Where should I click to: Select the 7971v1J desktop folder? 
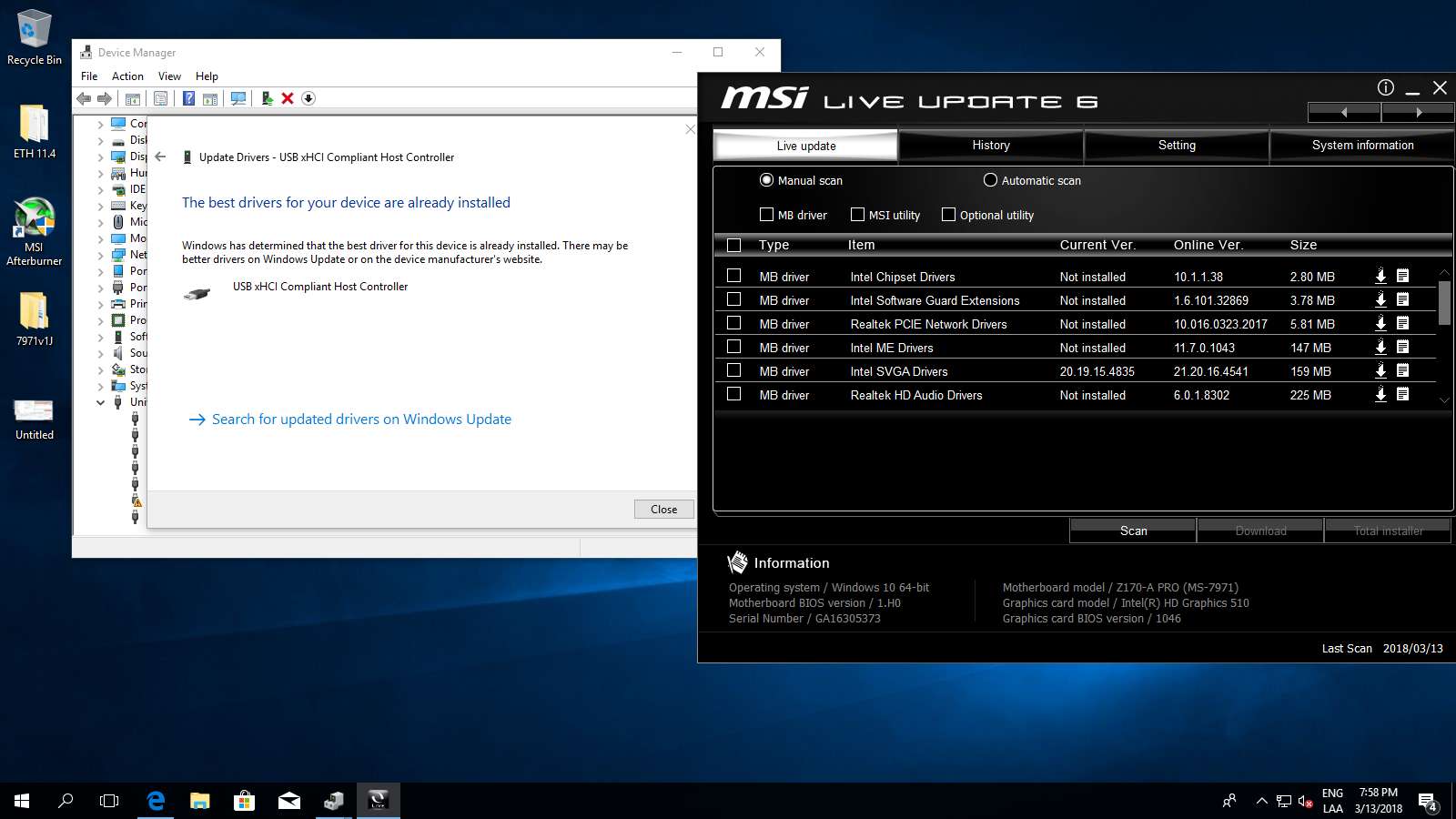click(34, 318)
